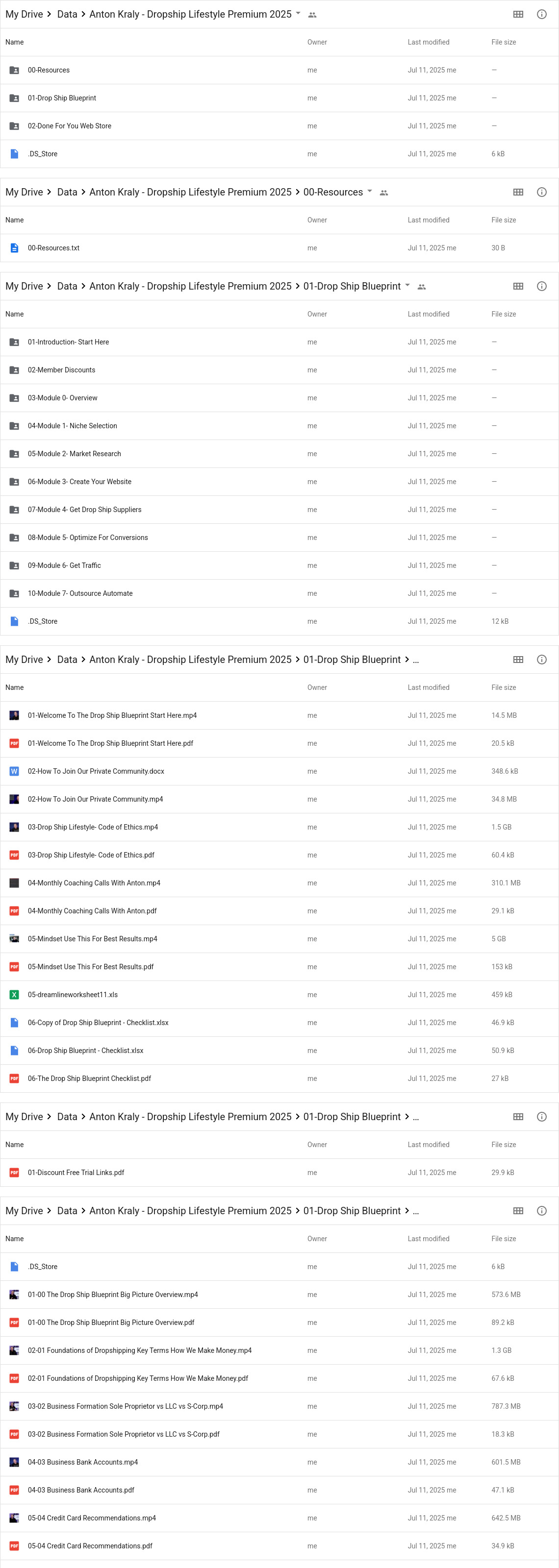
Task: Select file name 05-Mindset Use This For Best Results.pdf
Action: (91, 967)
